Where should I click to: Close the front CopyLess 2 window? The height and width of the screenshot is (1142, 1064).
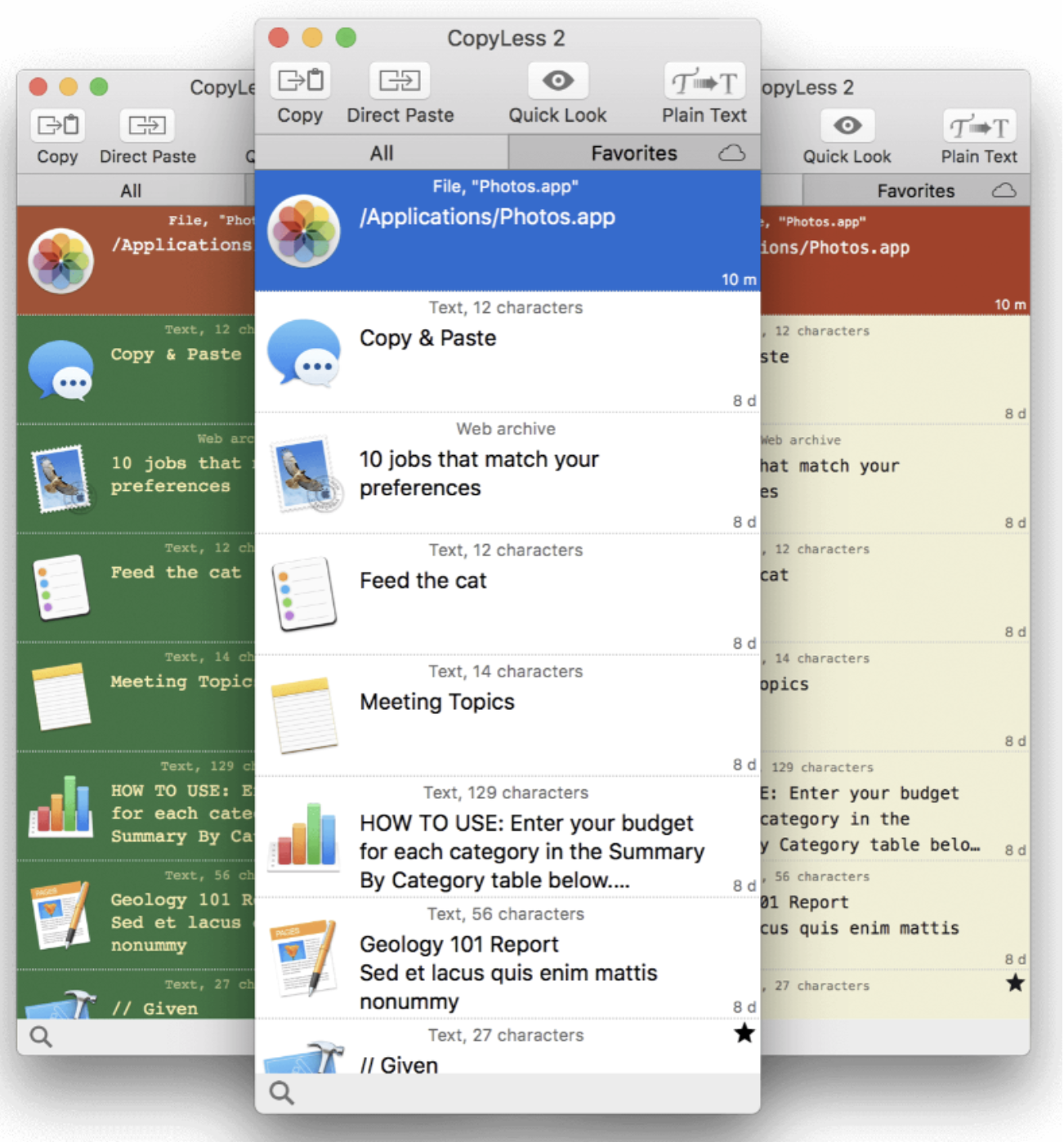[x=279, y=38]
